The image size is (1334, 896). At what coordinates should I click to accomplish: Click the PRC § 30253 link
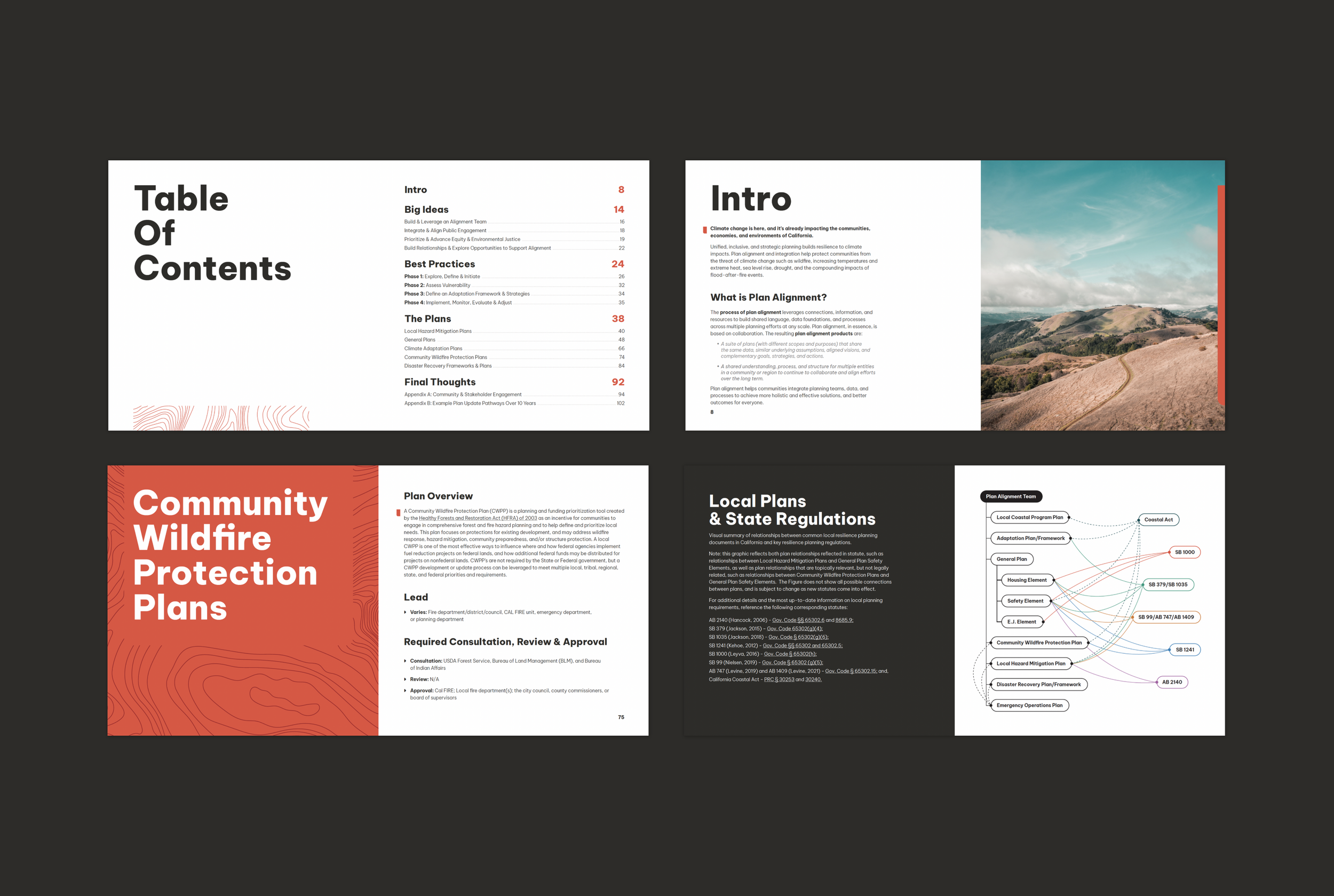pos(779,679)
